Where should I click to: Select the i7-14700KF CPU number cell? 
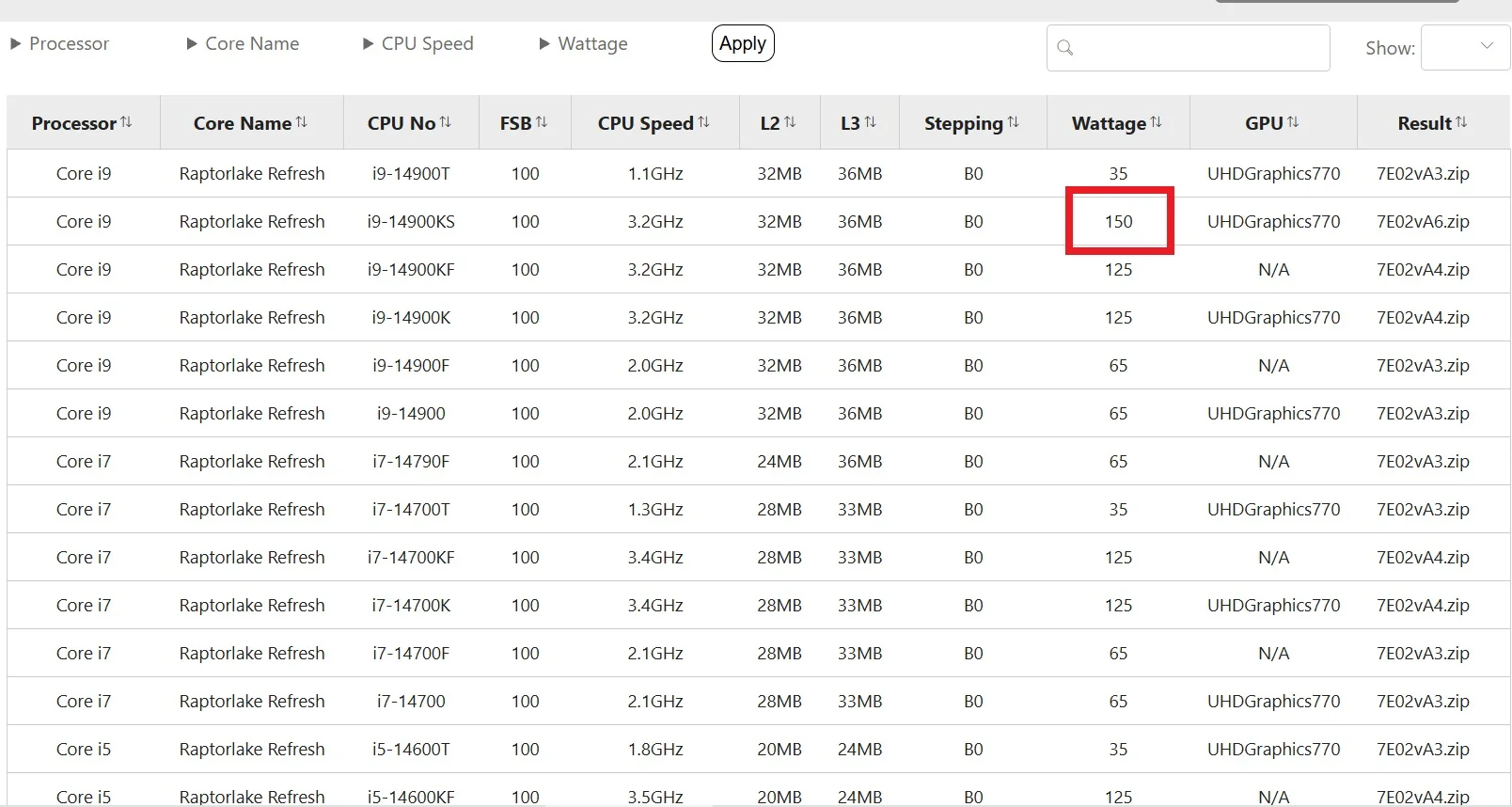point(411,558)
